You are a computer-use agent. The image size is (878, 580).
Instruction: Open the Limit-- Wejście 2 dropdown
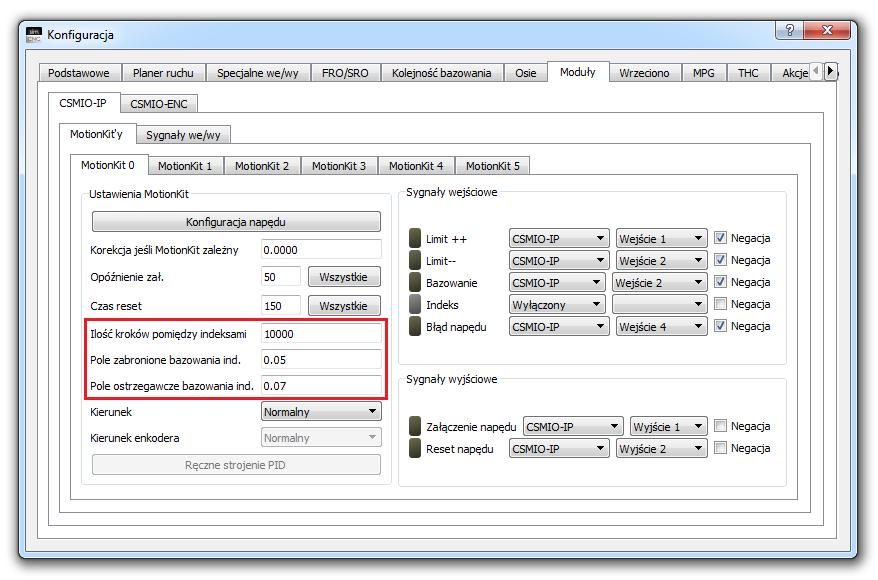pyautogui.click(x=661, y=261)
